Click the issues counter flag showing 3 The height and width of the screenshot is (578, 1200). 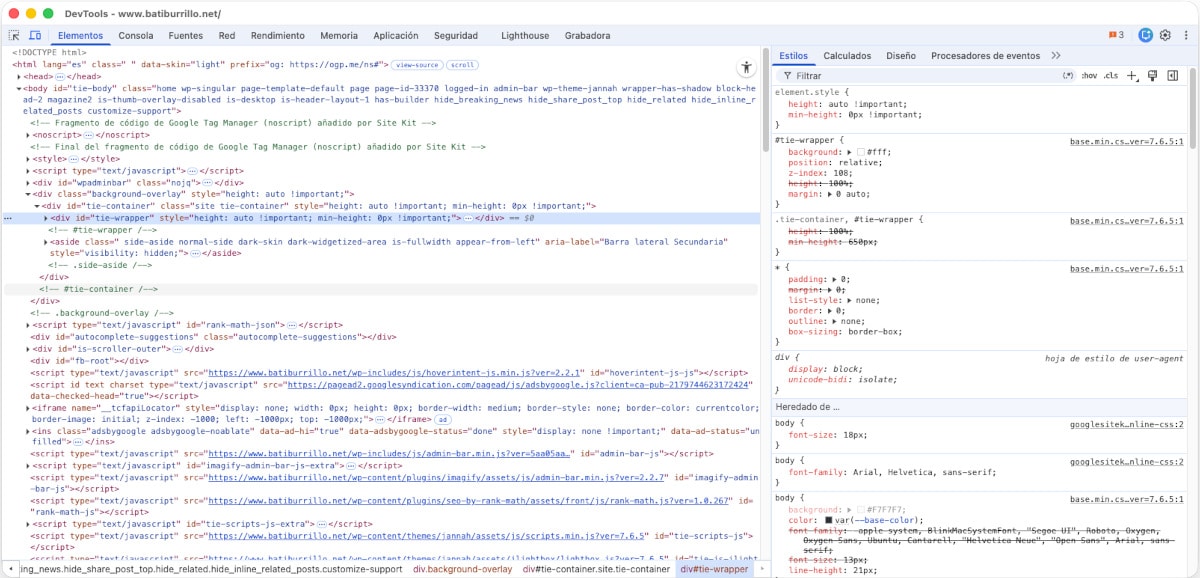pyautogui.click(x=1116, y=35)
